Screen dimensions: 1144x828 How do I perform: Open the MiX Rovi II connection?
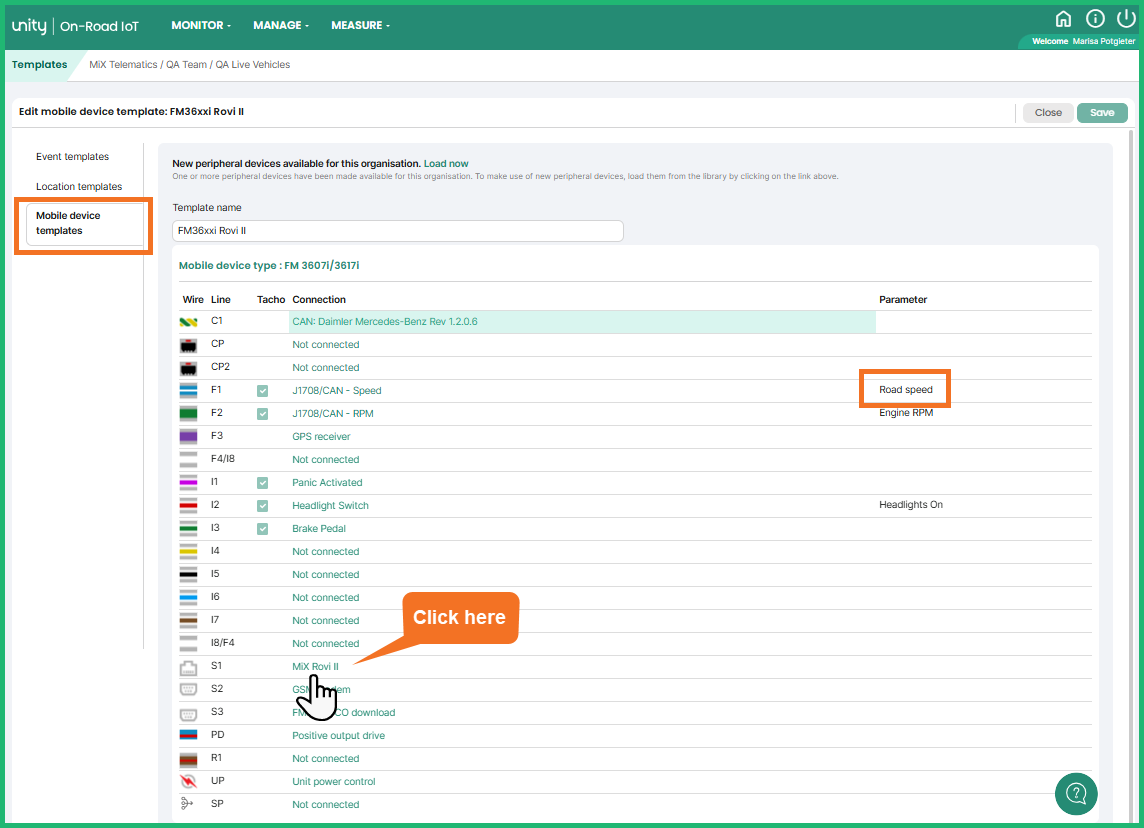pyautogui.click(x=315, y=667)
